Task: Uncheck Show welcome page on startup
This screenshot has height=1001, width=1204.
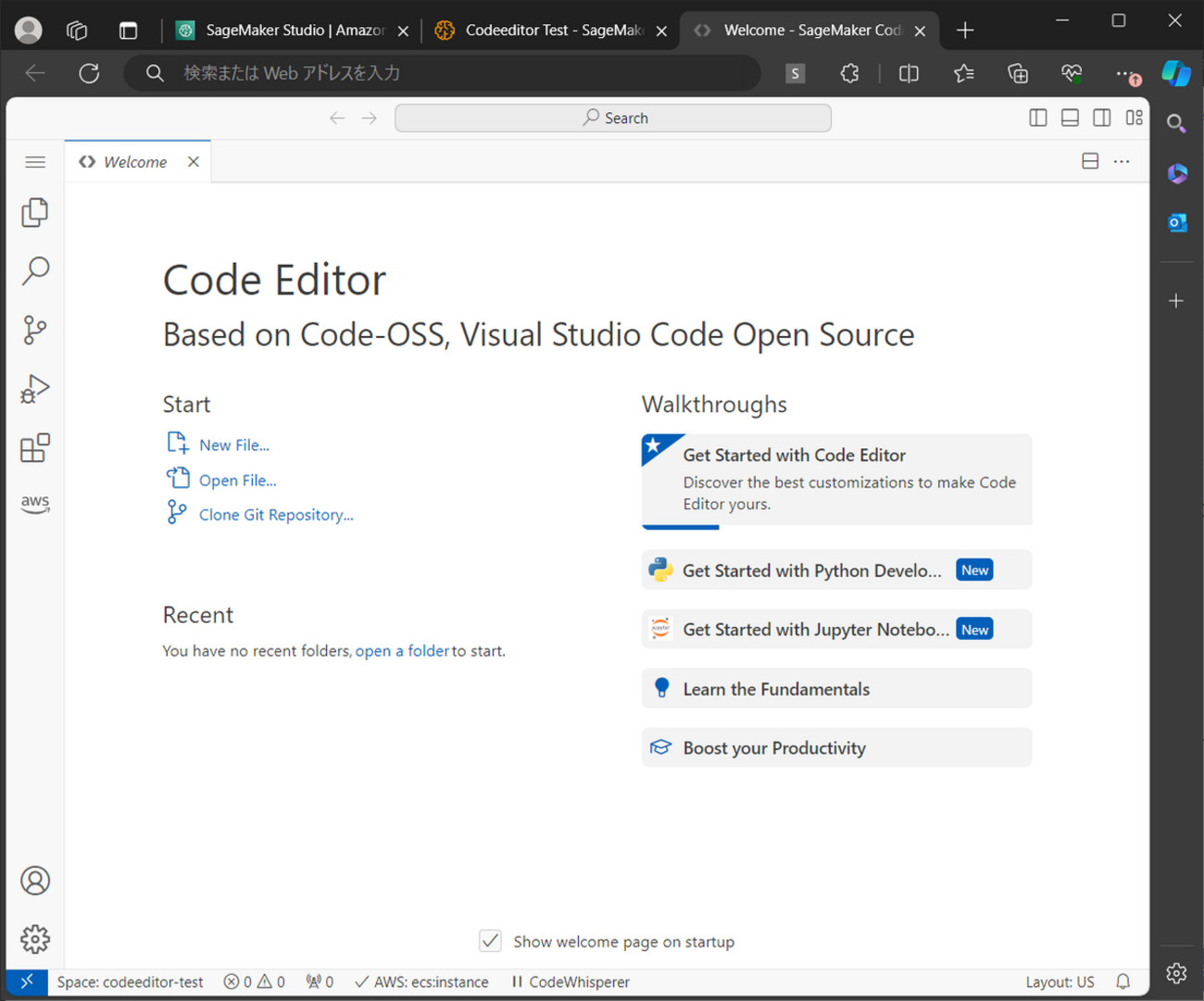Action: (x=490, y=941)
